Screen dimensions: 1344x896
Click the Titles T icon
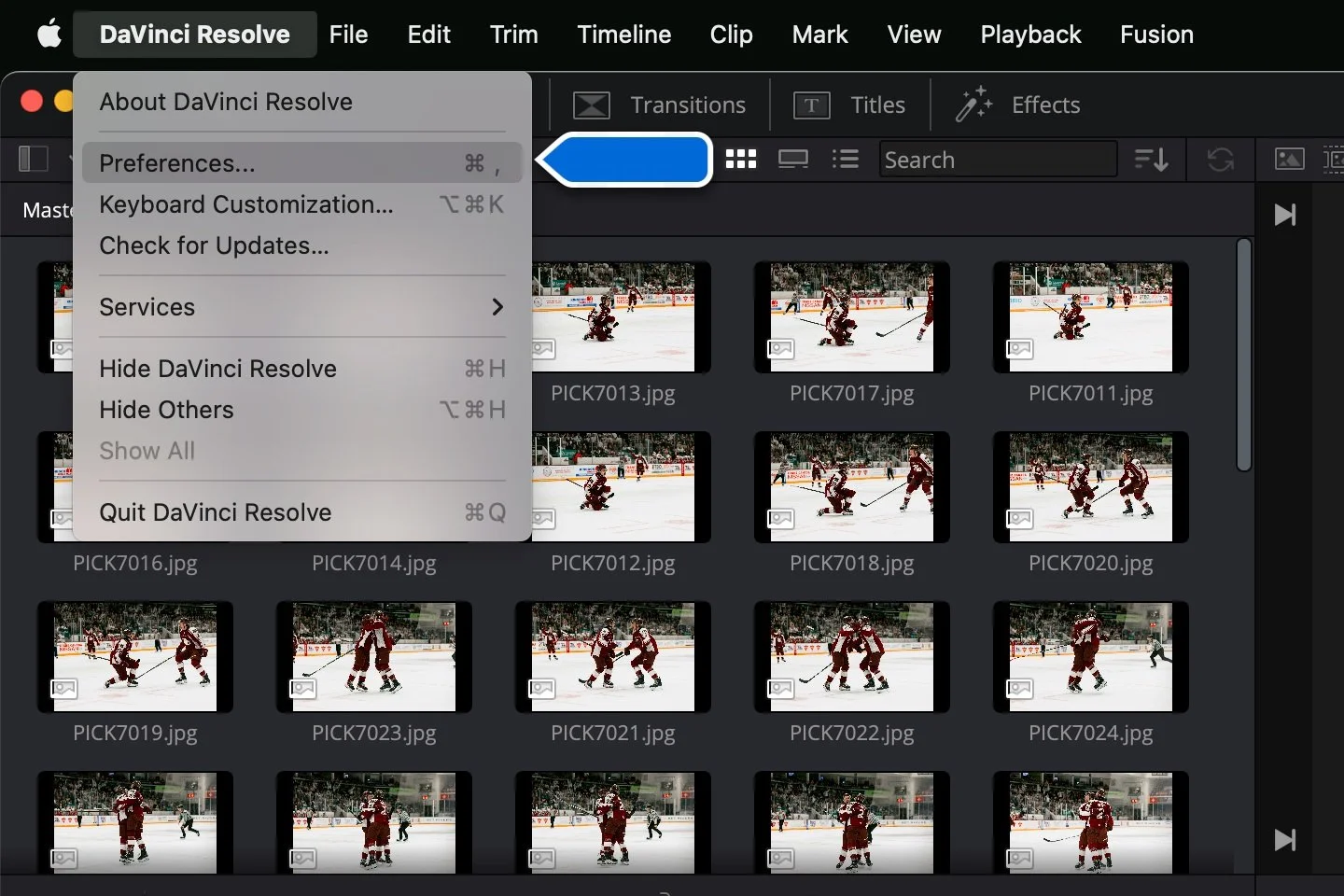tap(811, 105)
